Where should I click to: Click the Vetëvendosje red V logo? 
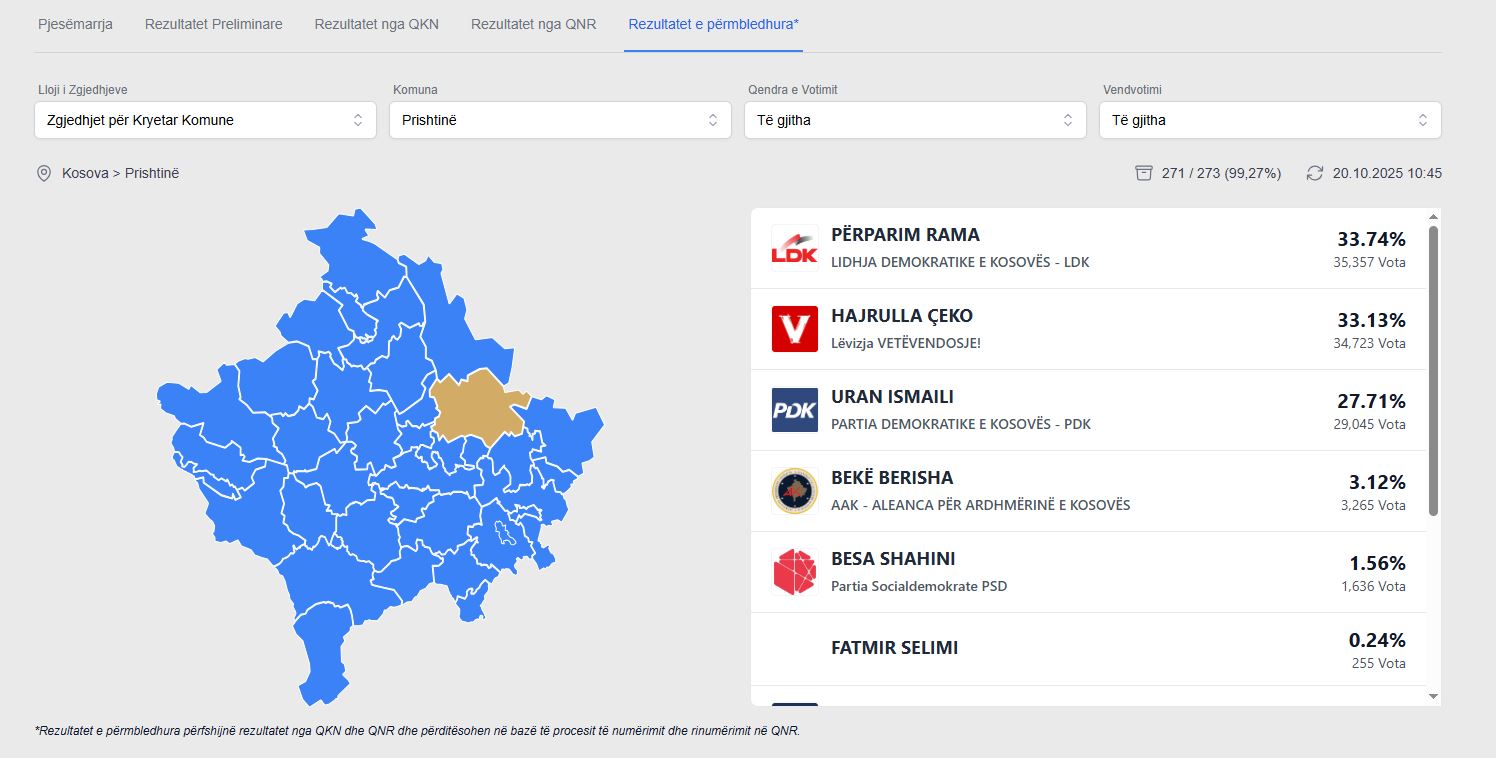[794, 329]
